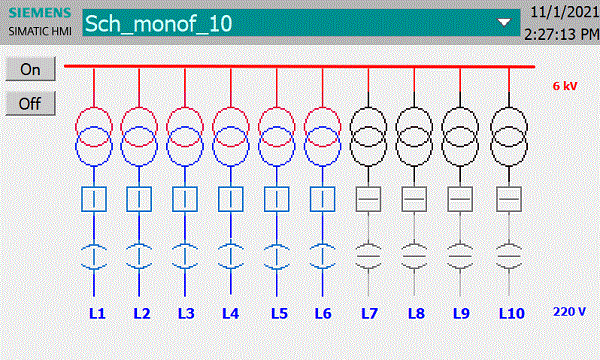Click the L1 transformer symbol
600x360 pixels.
click(x=94, y=137)
